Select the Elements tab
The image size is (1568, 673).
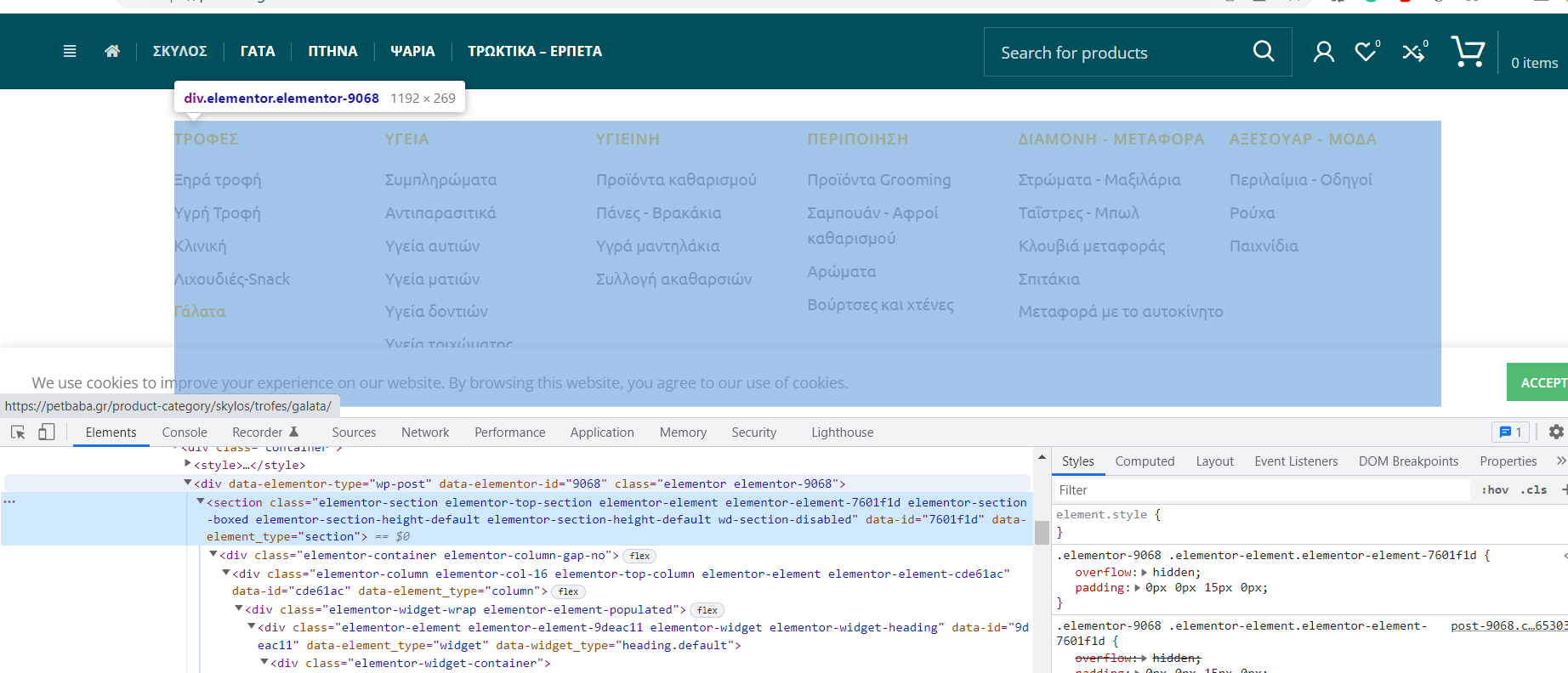(111, 432)
